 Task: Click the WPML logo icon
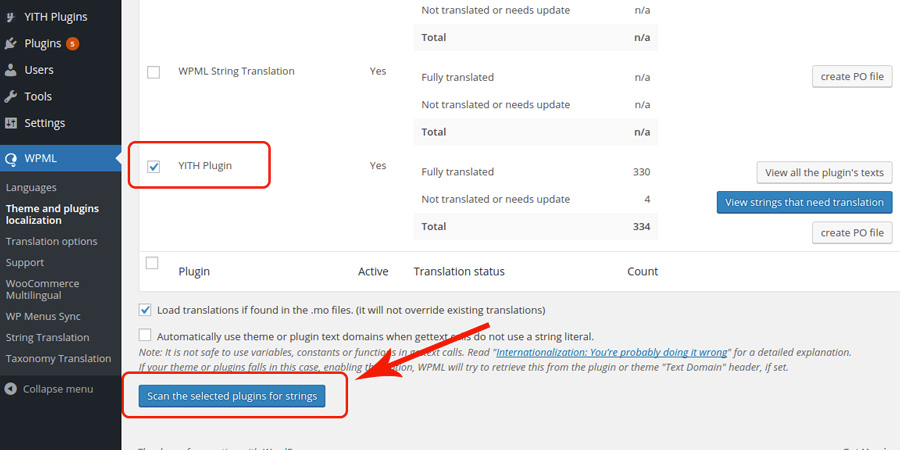[10, 159]
